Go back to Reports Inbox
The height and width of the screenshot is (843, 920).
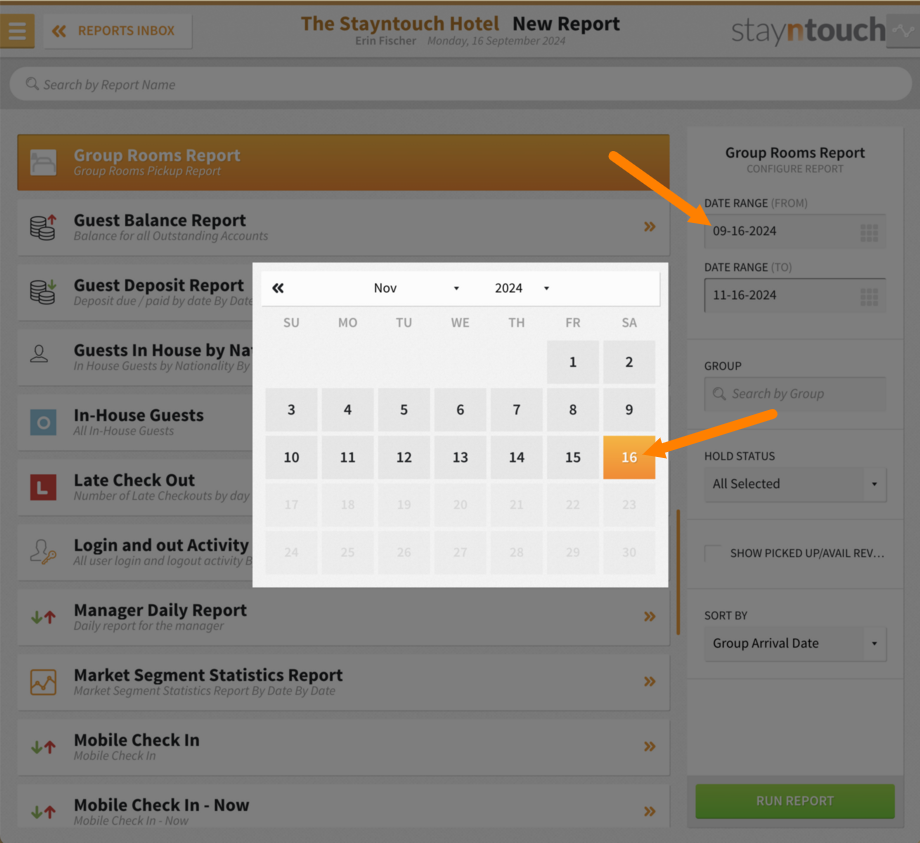click(x=117, y=31)
